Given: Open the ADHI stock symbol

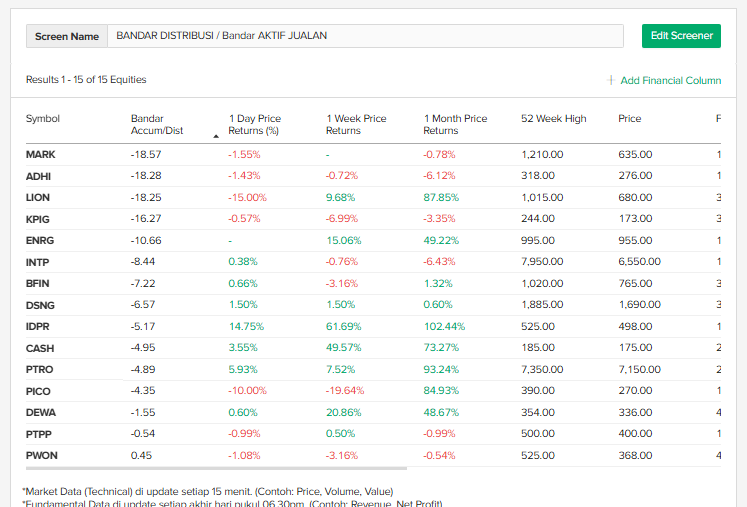Looking at the screenshot, I should pos(39,176).
